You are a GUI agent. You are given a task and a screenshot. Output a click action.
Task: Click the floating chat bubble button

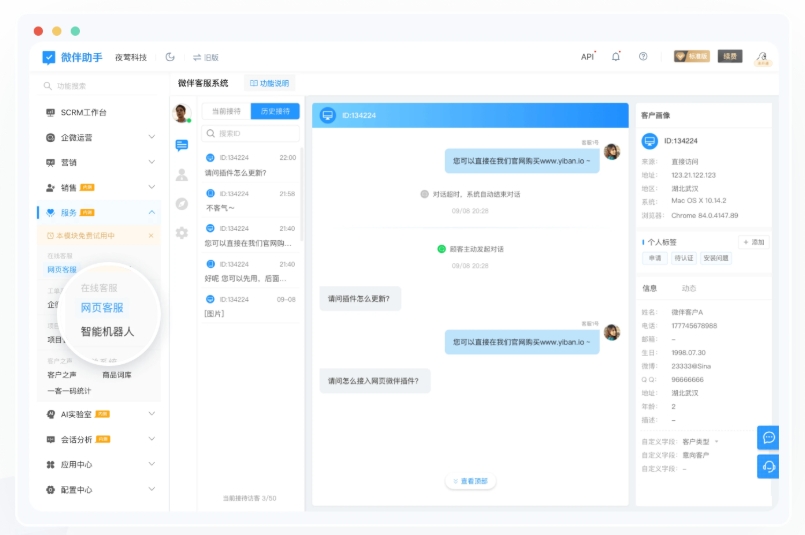[768, 437]
